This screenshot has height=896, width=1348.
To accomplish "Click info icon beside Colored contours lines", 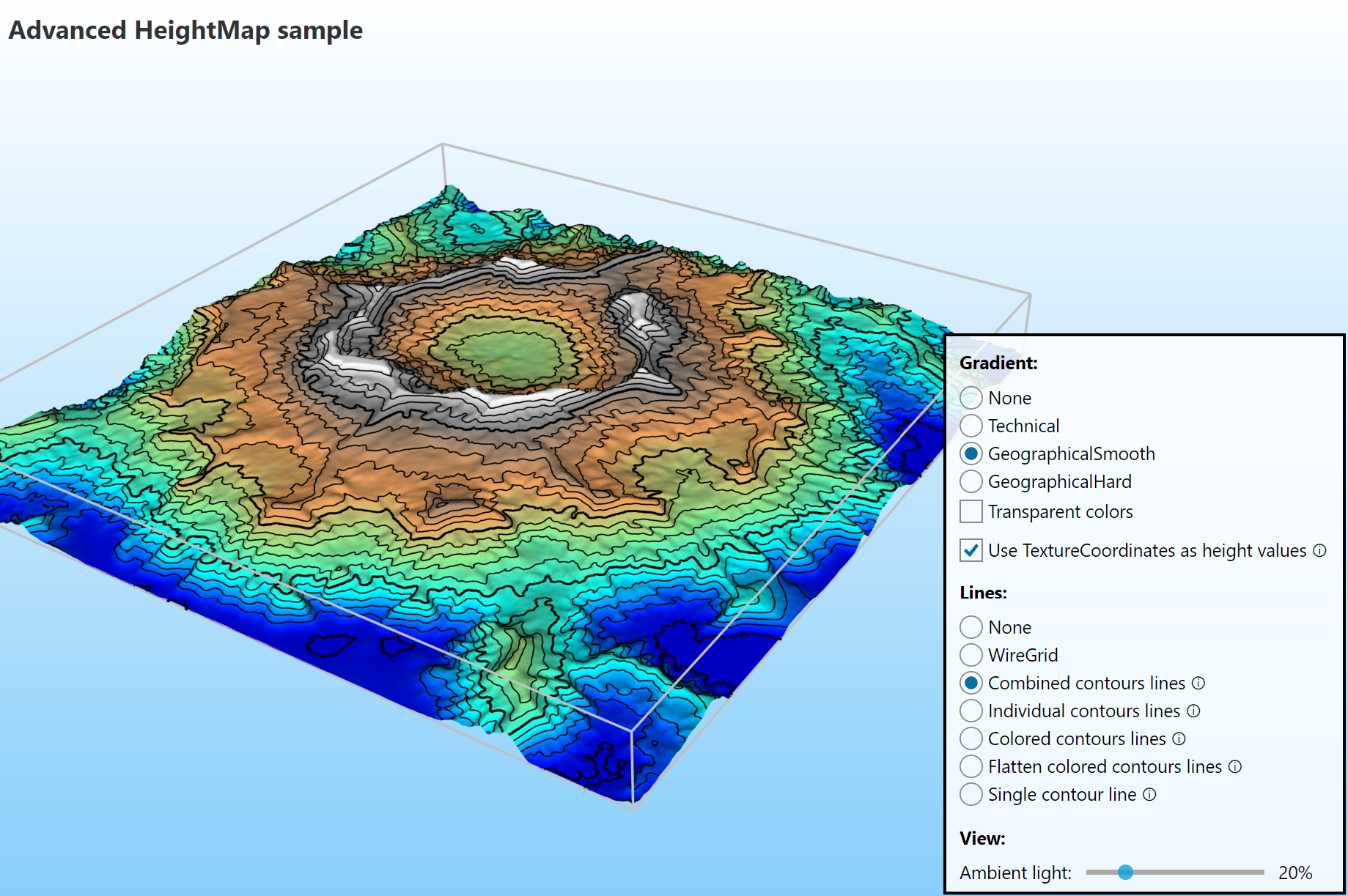I will [1179, 738].
